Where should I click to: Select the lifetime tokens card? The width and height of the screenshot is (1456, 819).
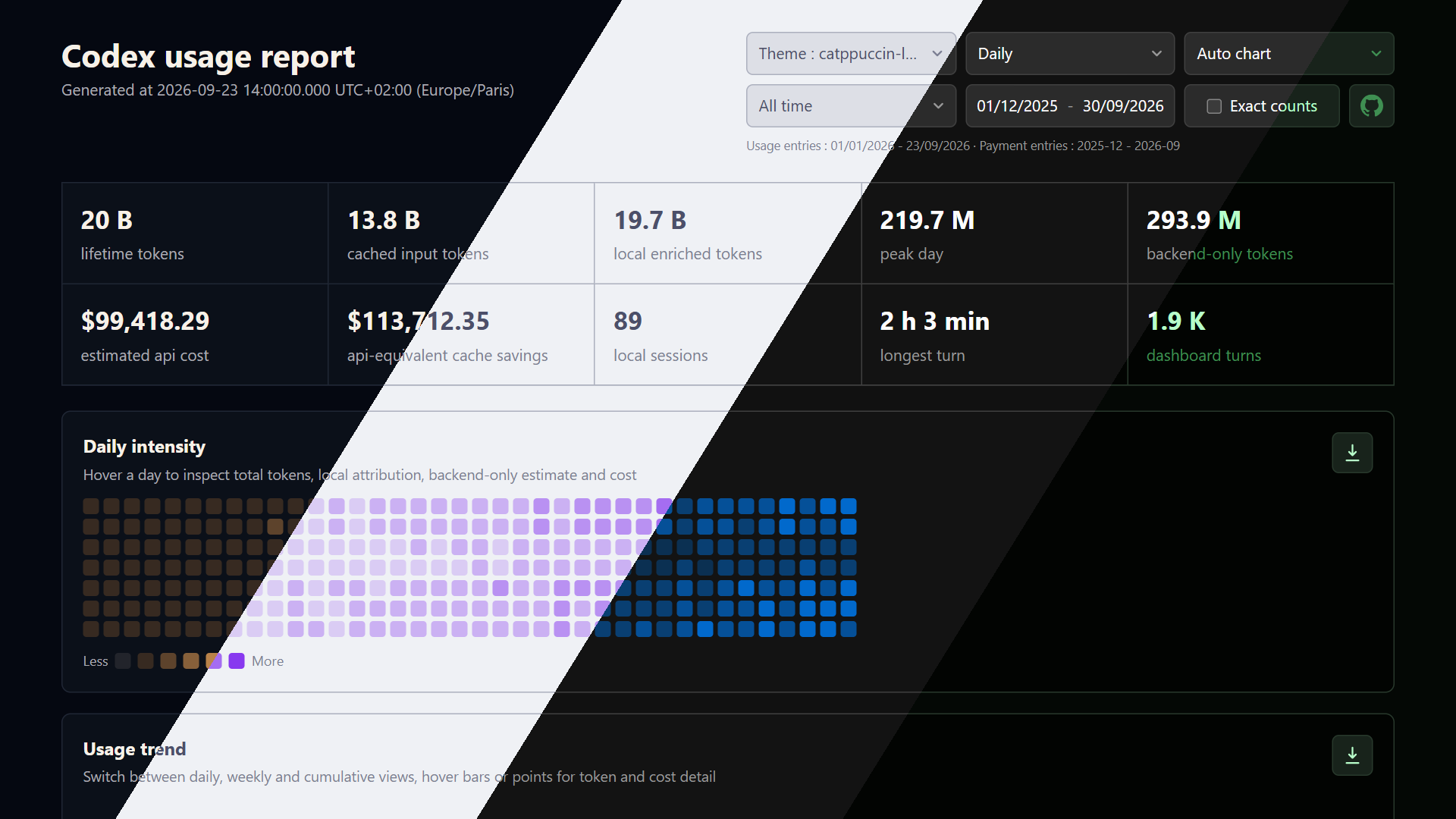click(x=195, y=234)
